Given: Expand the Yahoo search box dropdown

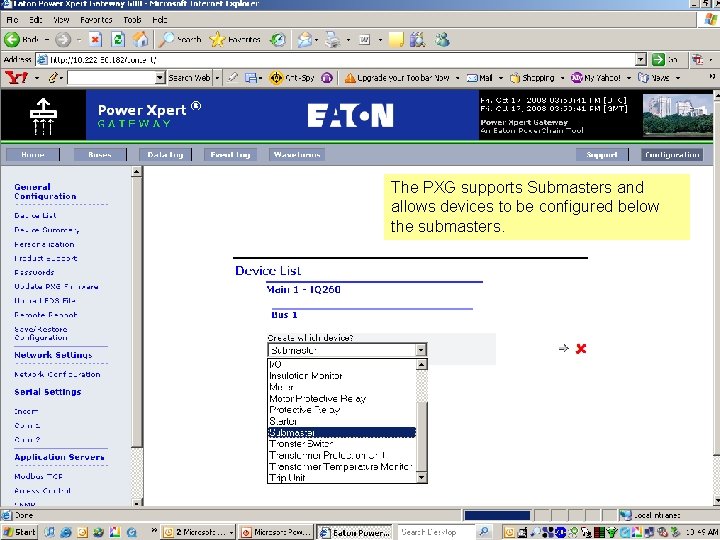Looking at the screenshot, I should tap(160, 78).
